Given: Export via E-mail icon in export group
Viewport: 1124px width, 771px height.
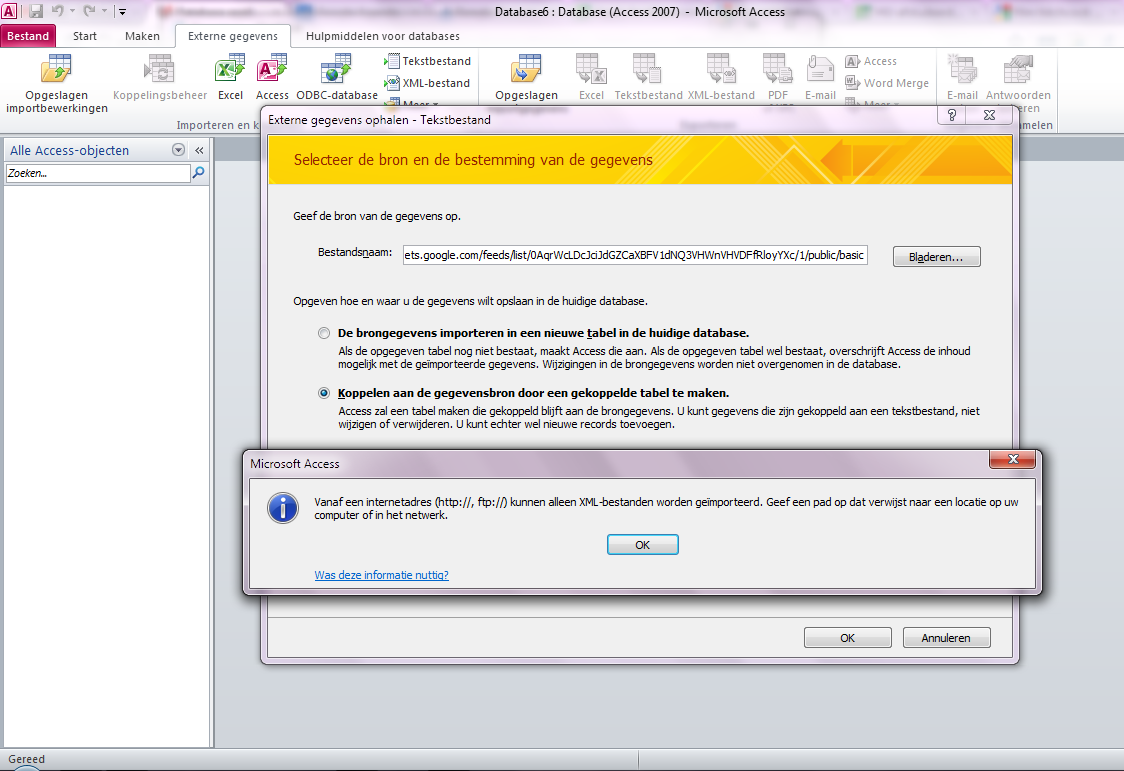Looking at the screenshot, I should point(820,77).
